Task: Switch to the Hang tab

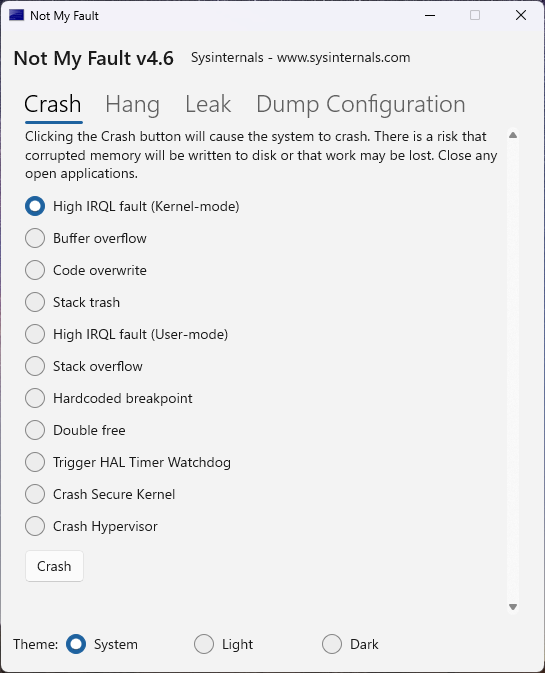Action: pyautogui.click(x=133, y=105)
